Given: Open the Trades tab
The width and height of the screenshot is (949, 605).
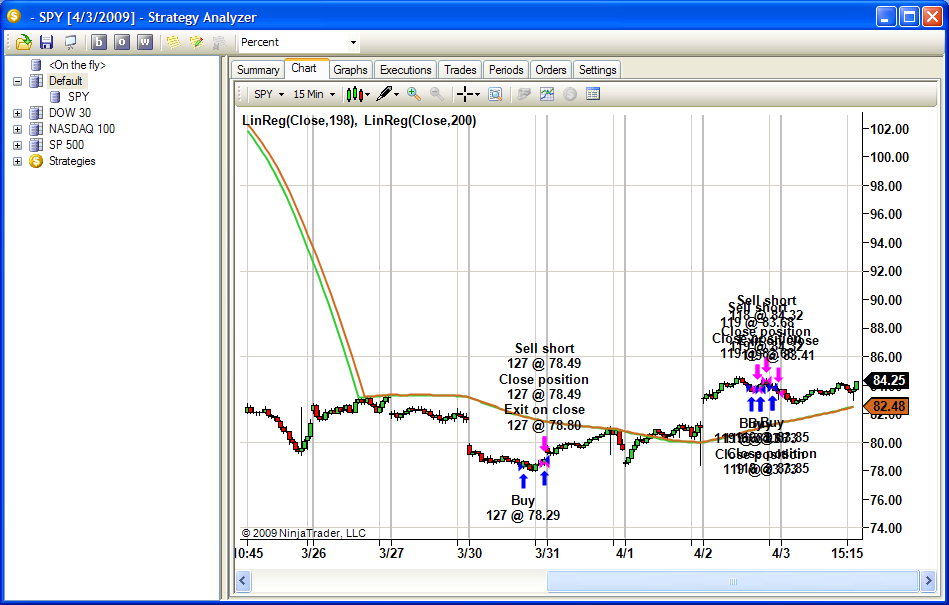Looking at the screenshot, I should (x=460, y=70).
